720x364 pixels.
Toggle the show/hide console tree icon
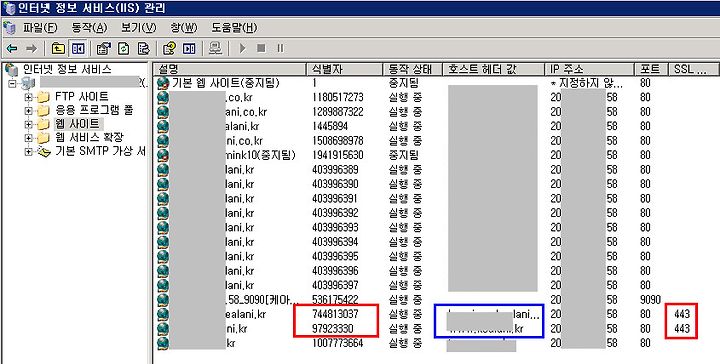coord(78,48)
